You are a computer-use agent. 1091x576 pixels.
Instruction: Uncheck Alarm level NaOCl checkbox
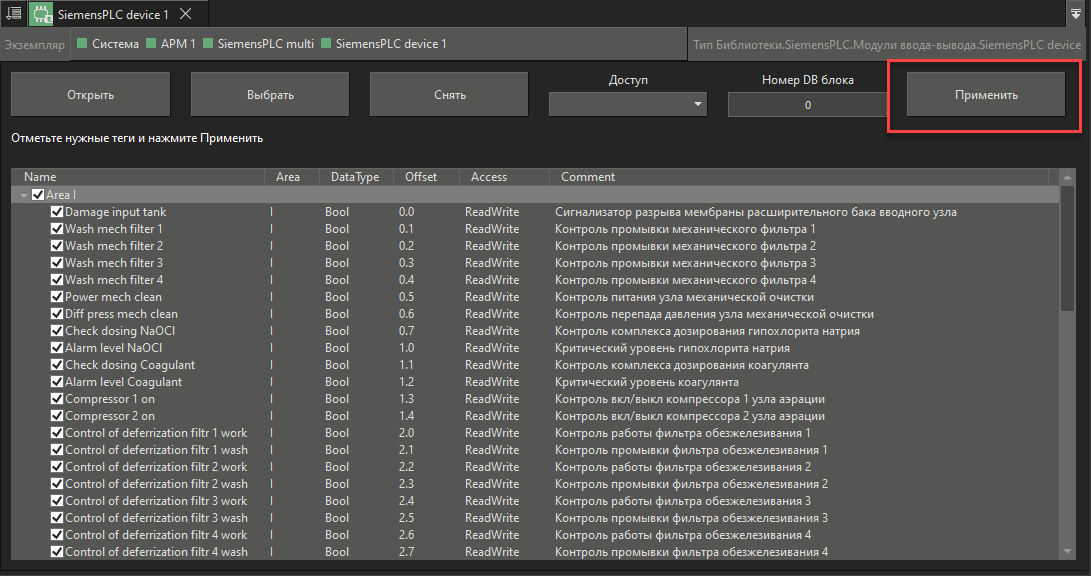click(x=57, y=348)
